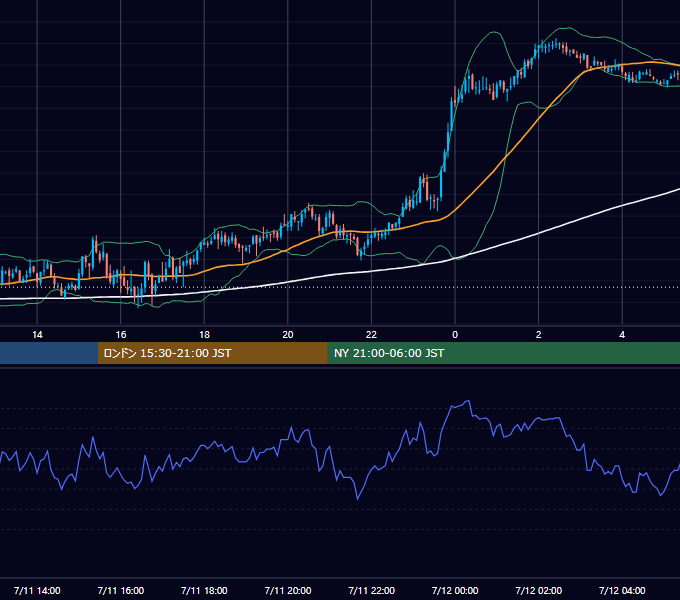Click hour label 22 on price chart axis
This screenshot has height=600, width=680.
tap(371, 334)
